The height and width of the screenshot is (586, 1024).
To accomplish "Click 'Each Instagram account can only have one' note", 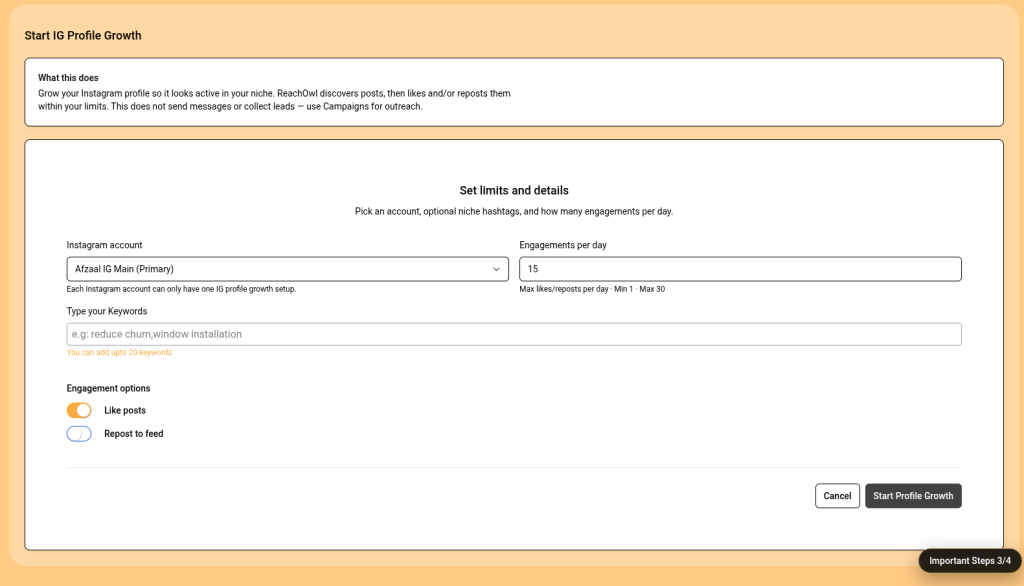I will (x=182, y=289).
